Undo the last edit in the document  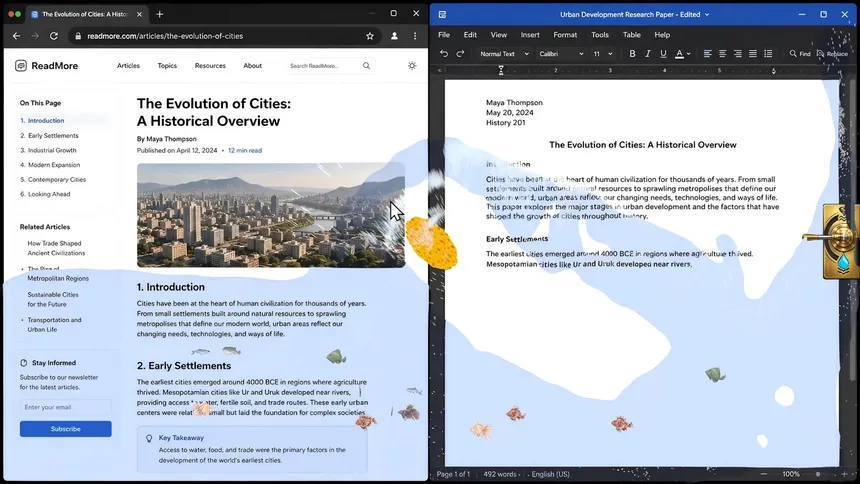[444, 54]
